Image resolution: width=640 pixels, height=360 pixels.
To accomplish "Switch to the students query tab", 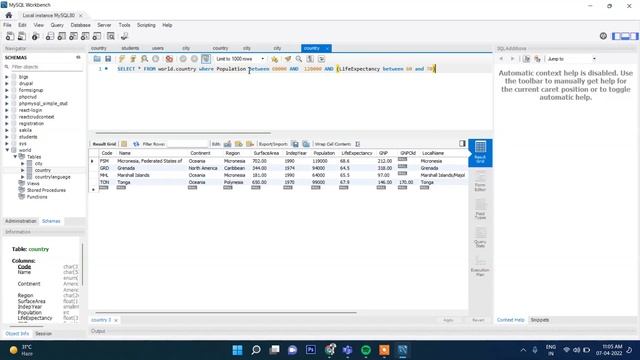I will tap(130, 48).
